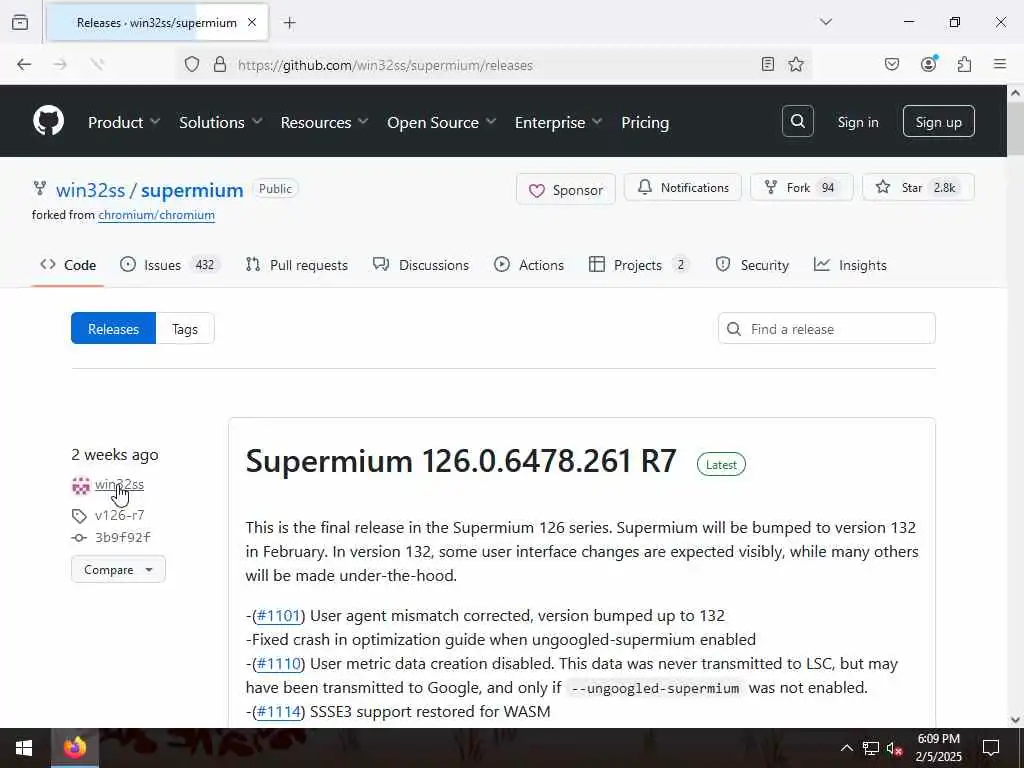Viewport: 1024px width, 768px height.
Task: Open the Security tab
Action: point(752,264)
